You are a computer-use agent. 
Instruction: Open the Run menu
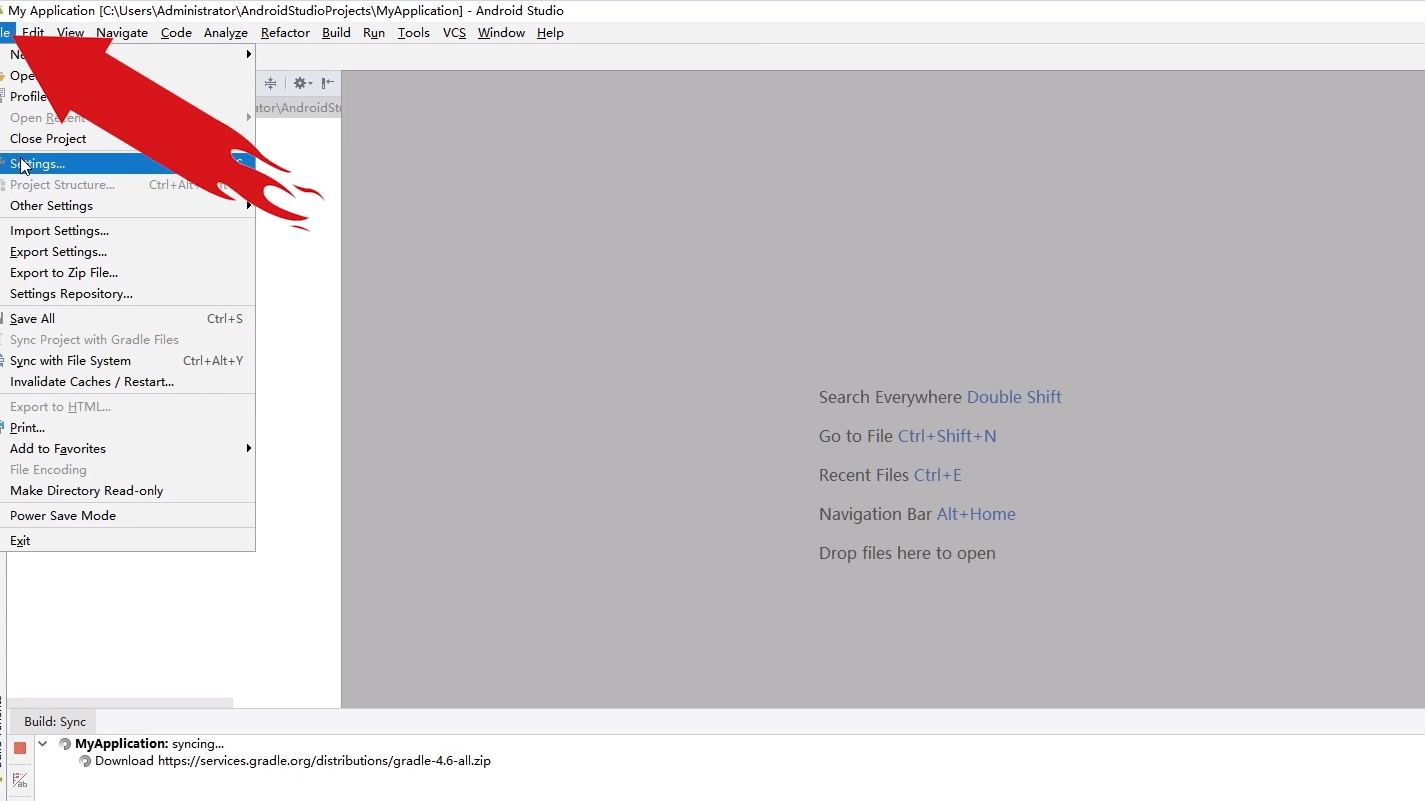tap(374, 33)
